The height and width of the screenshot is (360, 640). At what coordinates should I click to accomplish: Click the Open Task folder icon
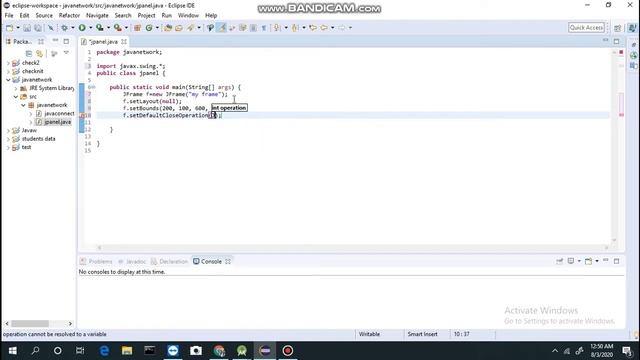pyautogui.click(x=179, y=28)
